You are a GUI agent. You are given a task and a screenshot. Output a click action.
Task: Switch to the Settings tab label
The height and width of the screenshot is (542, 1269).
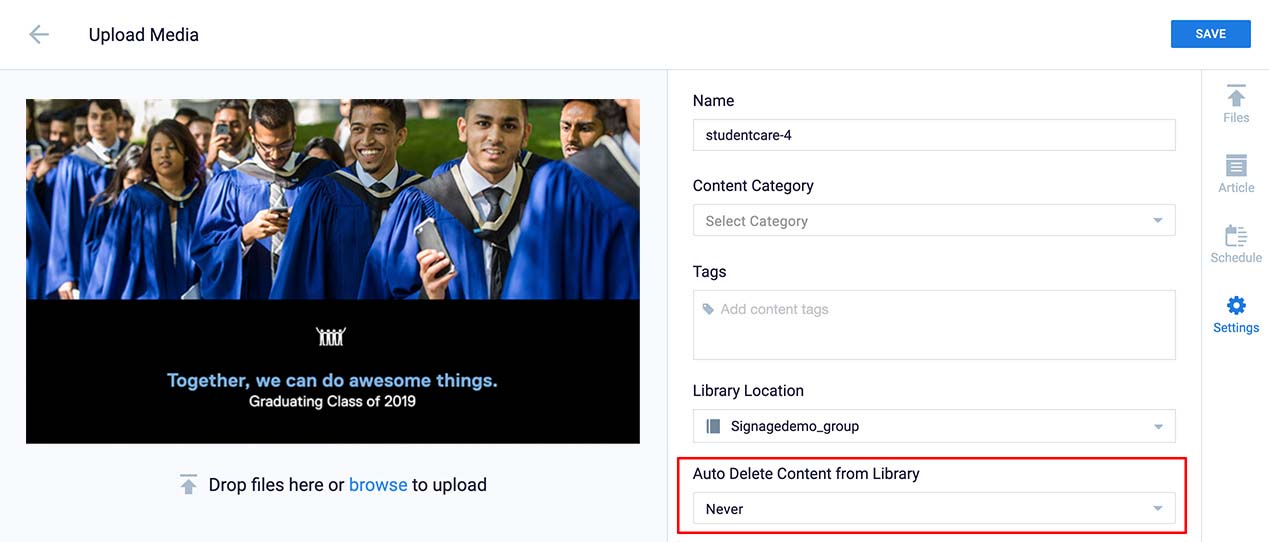tap(1236, 328)
